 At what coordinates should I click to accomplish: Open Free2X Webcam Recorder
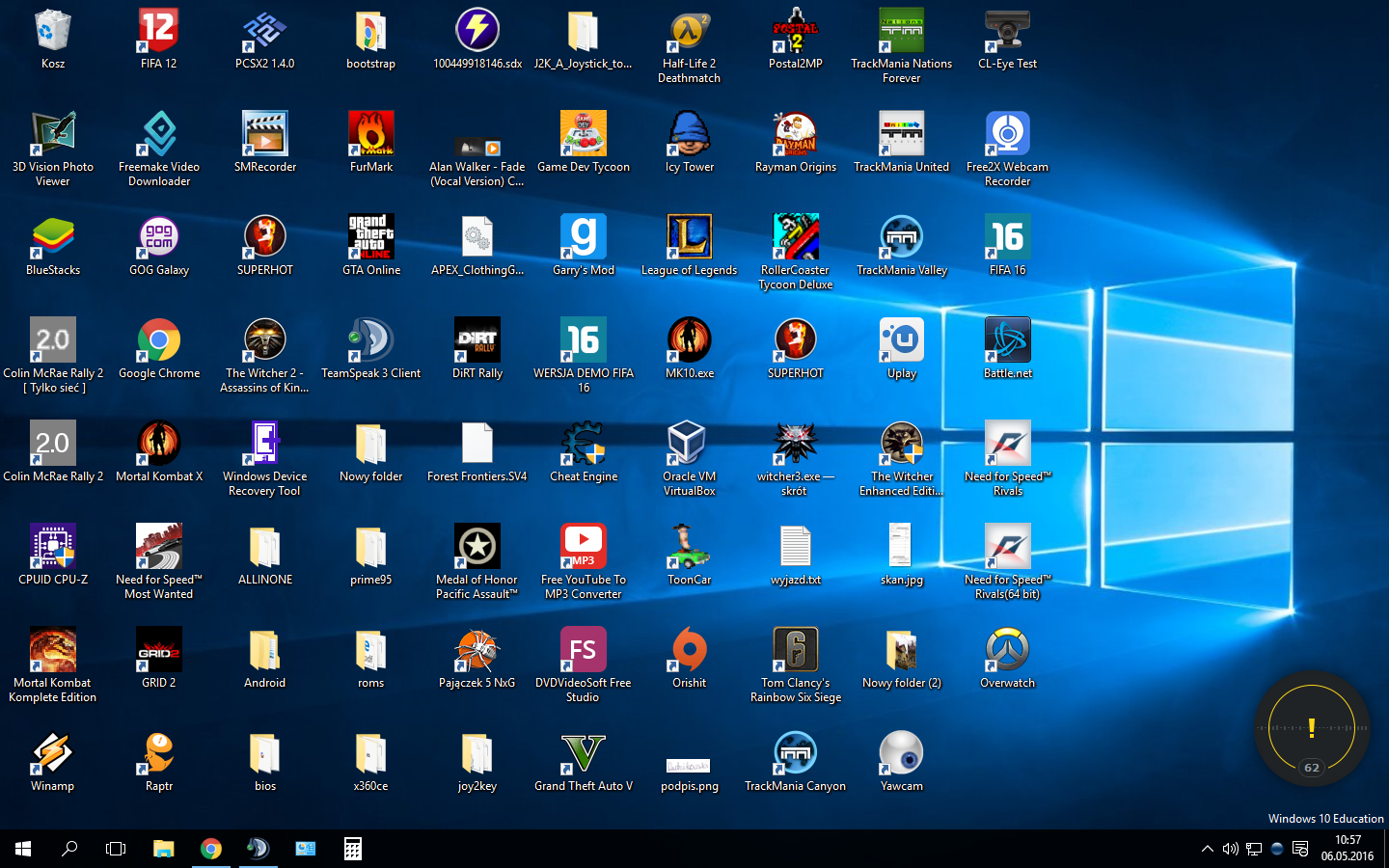point(1008,134)
